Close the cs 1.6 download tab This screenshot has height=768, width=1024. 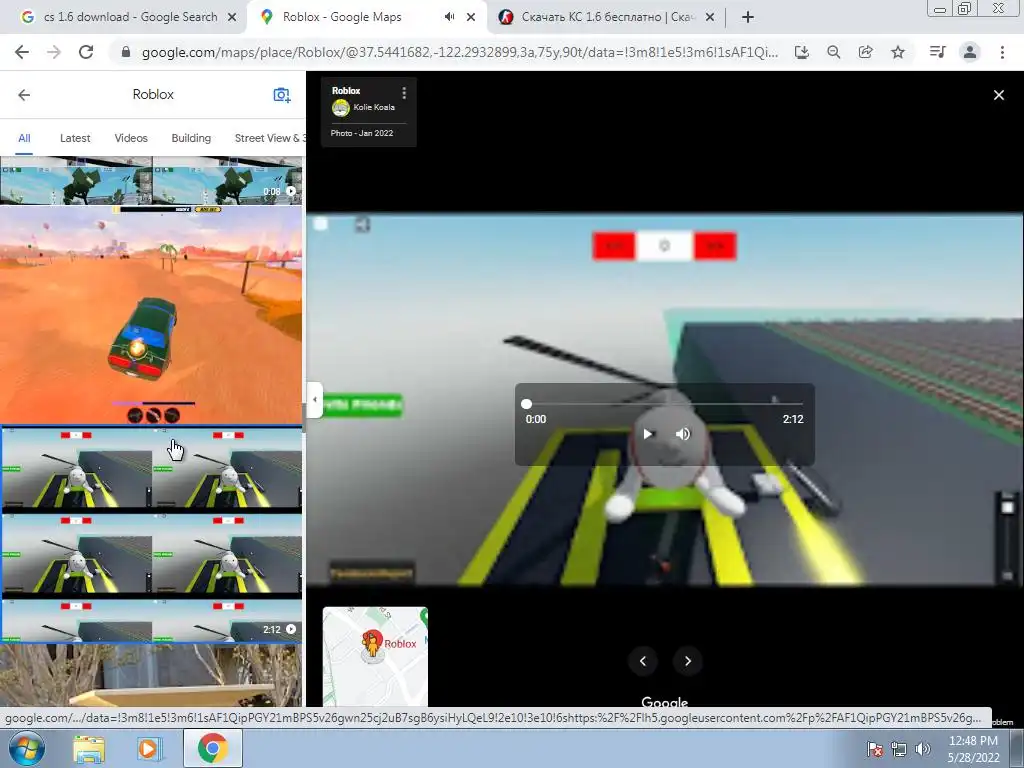(232, 18)
